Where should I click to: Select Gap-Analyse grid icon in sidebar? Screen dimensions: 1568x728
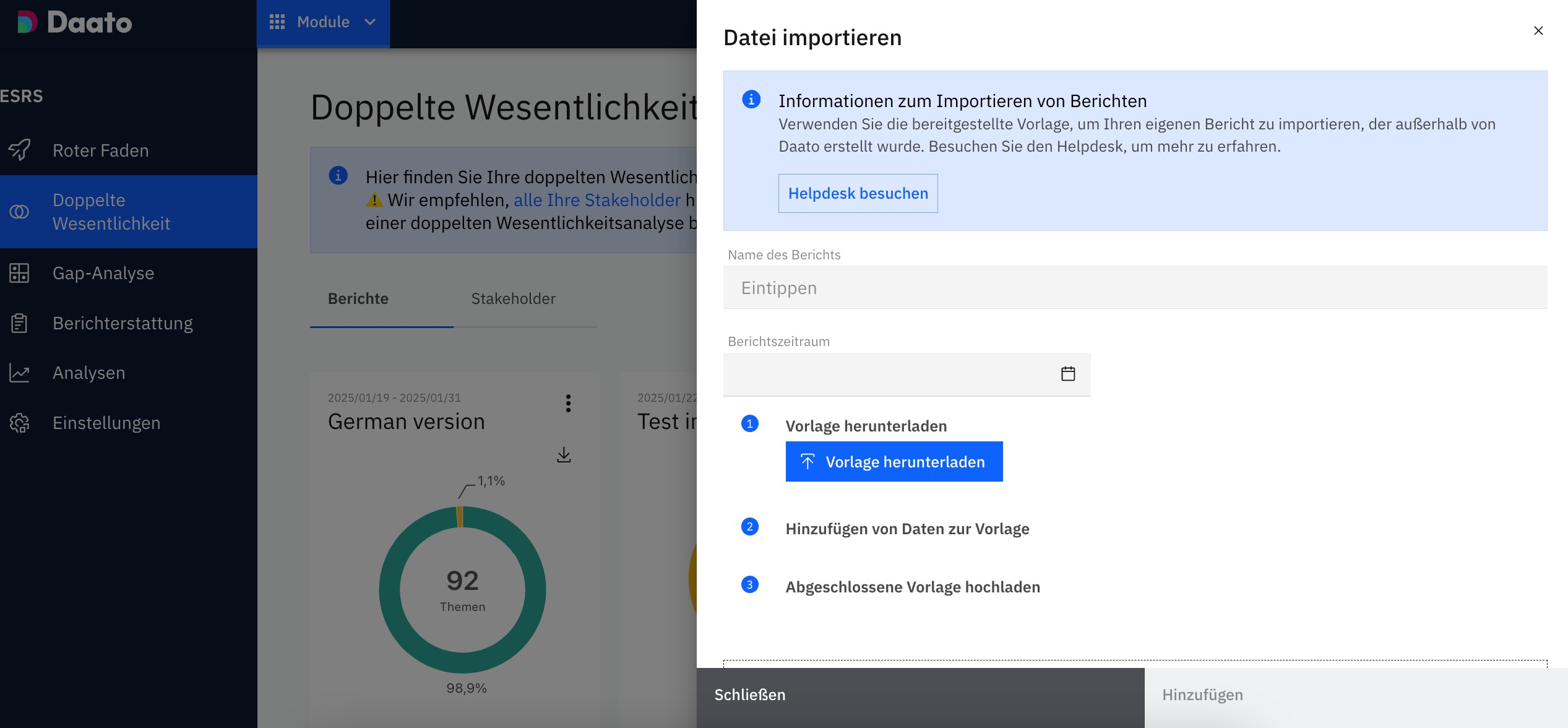tap(19, 273)
